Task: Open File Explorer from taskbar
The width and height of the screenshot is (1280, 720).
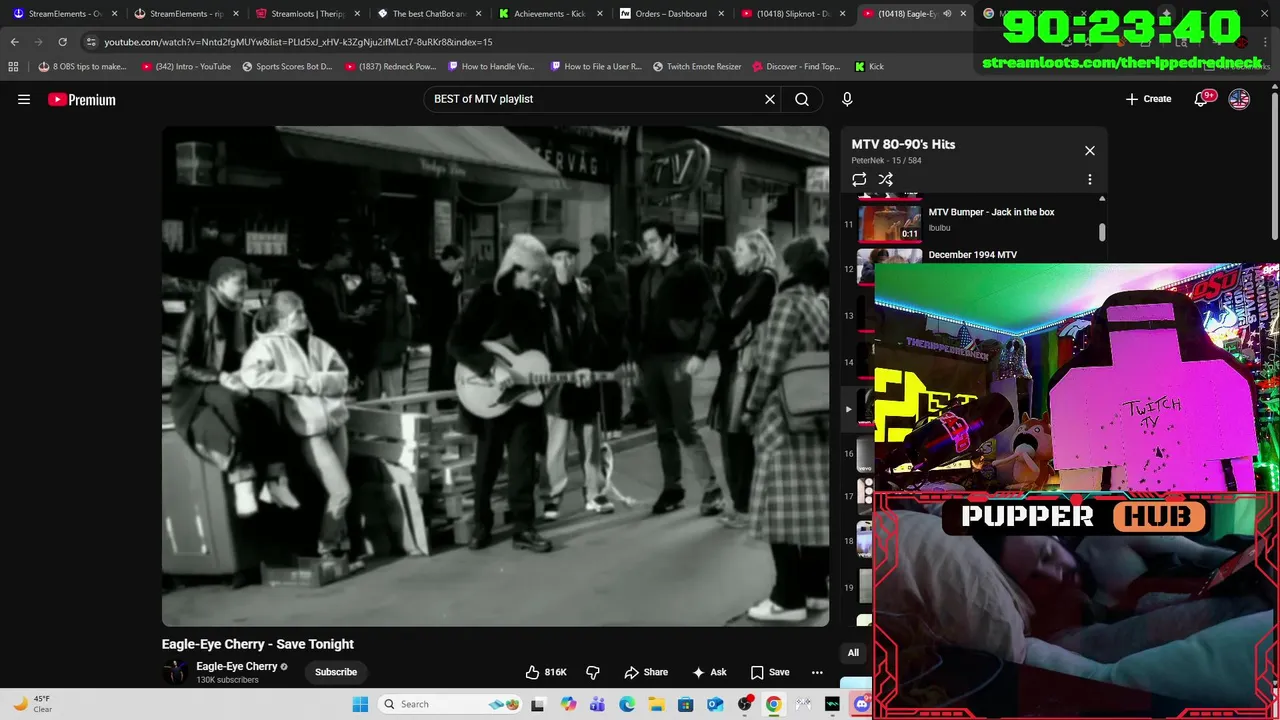Action: [x=656, y=704]
